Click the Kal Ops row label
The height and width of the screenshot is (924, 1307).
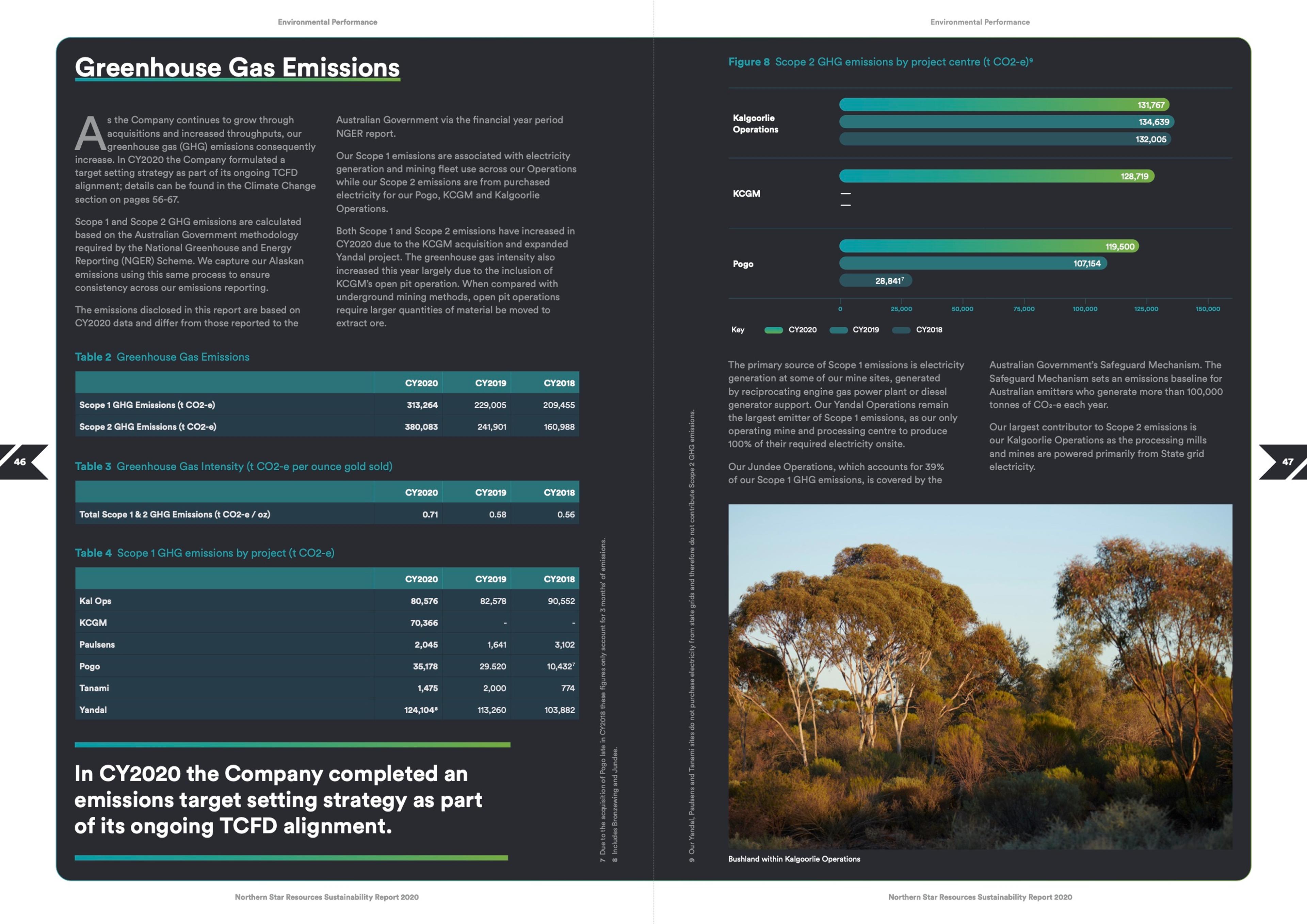tap(95, 601)
